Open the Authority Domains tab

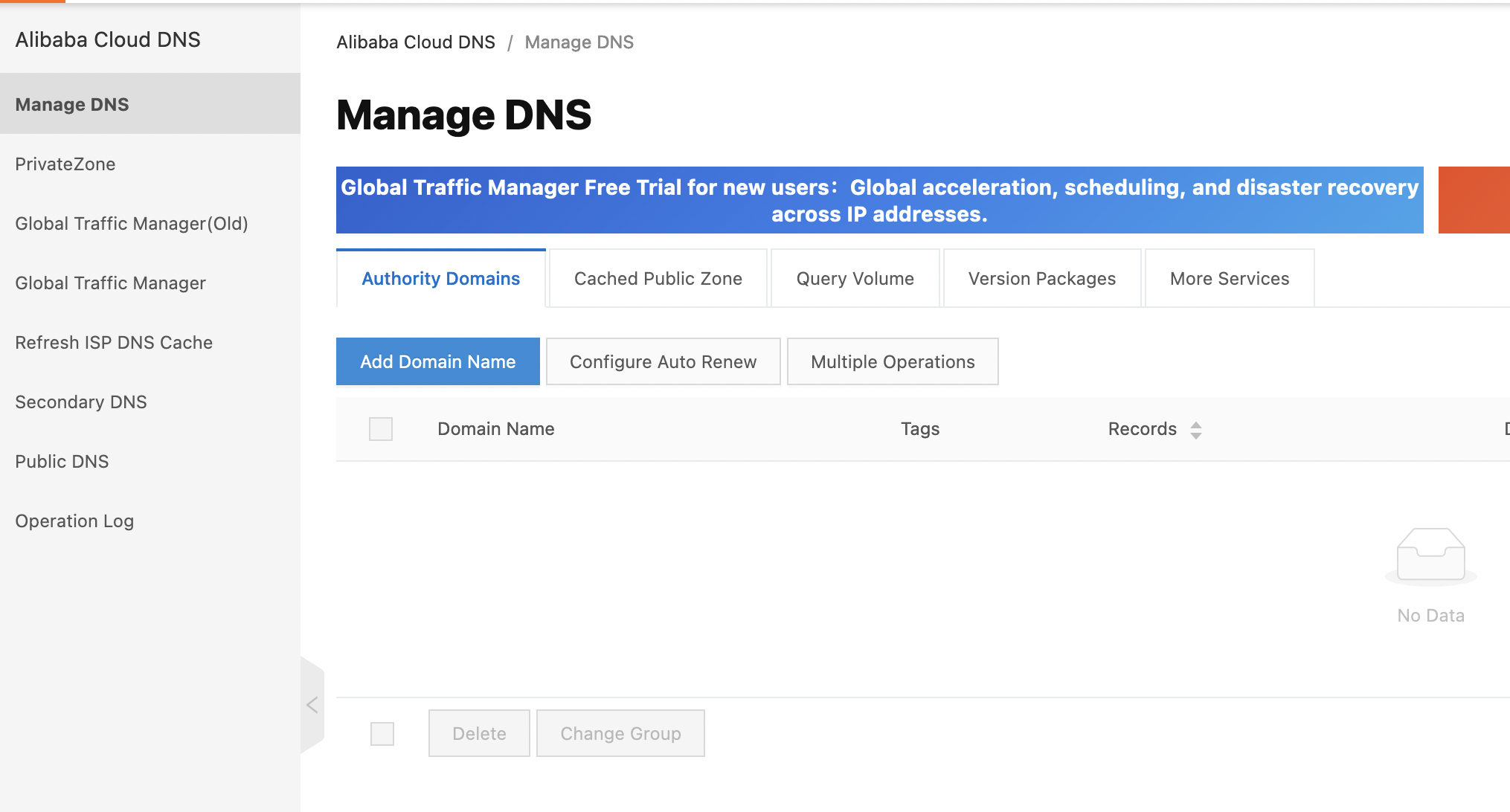point(441,278)
